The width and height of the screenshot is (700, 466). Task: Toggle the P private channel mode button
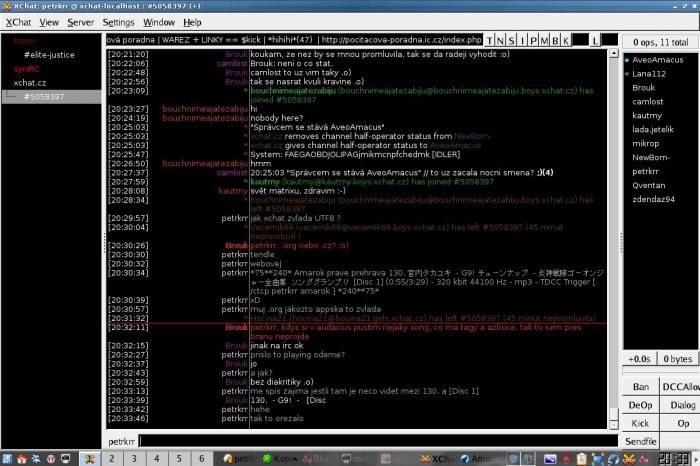[x=533, y=40]
